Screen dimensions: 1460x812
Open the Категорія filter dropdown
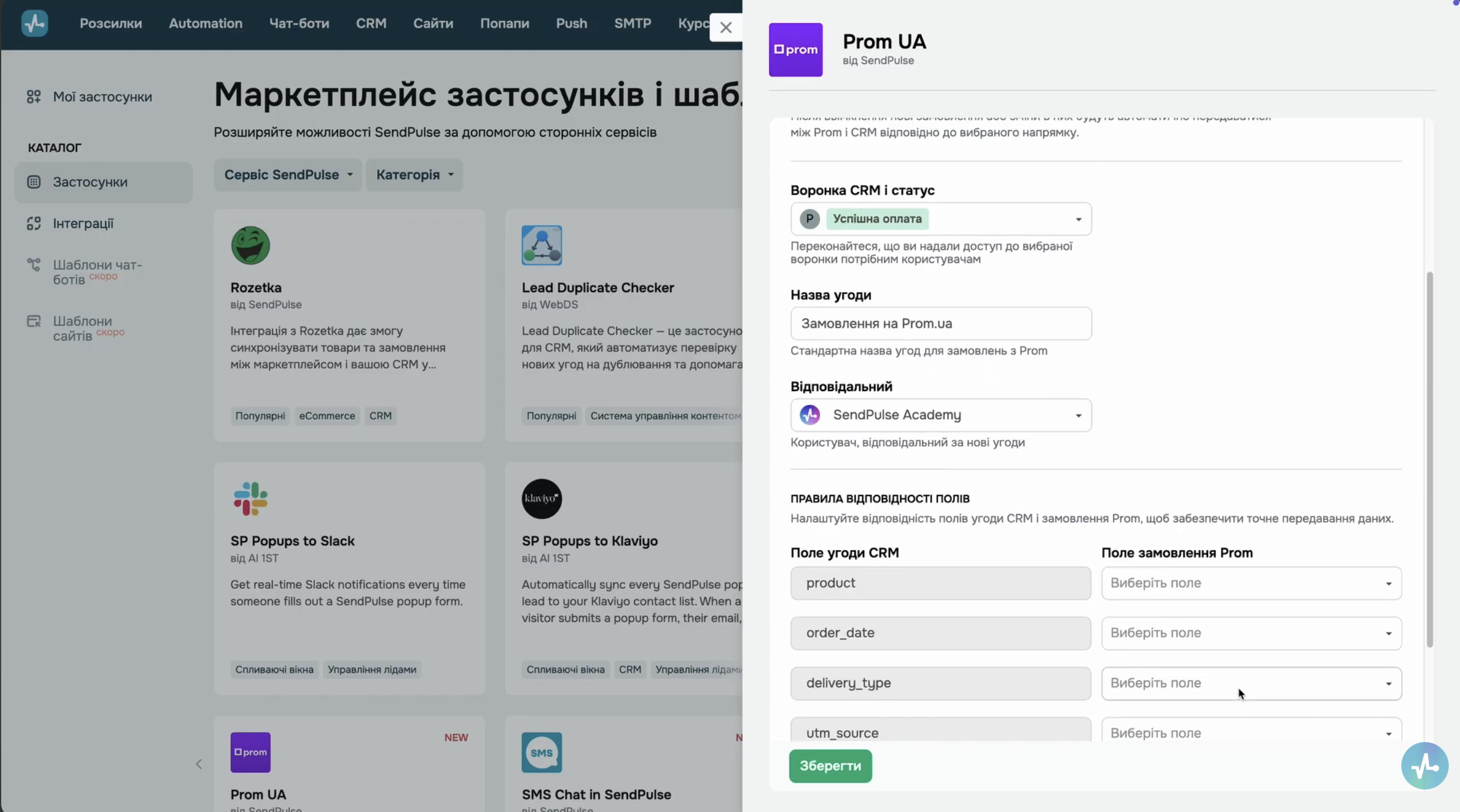(414, 175)
